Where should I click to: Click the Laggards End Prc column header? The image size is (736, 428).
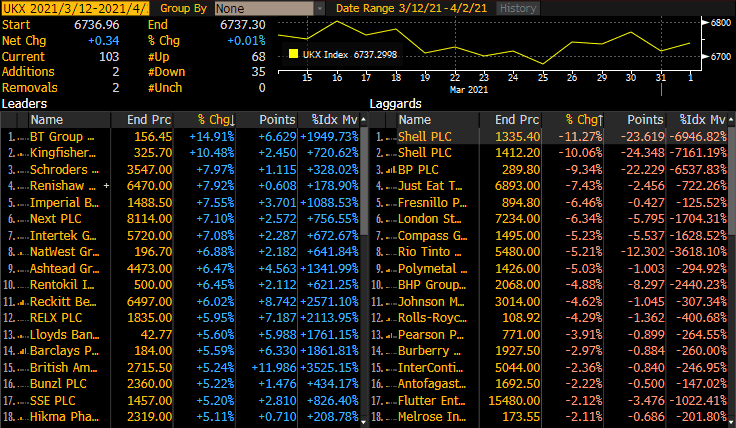click(x=510, y=120)
